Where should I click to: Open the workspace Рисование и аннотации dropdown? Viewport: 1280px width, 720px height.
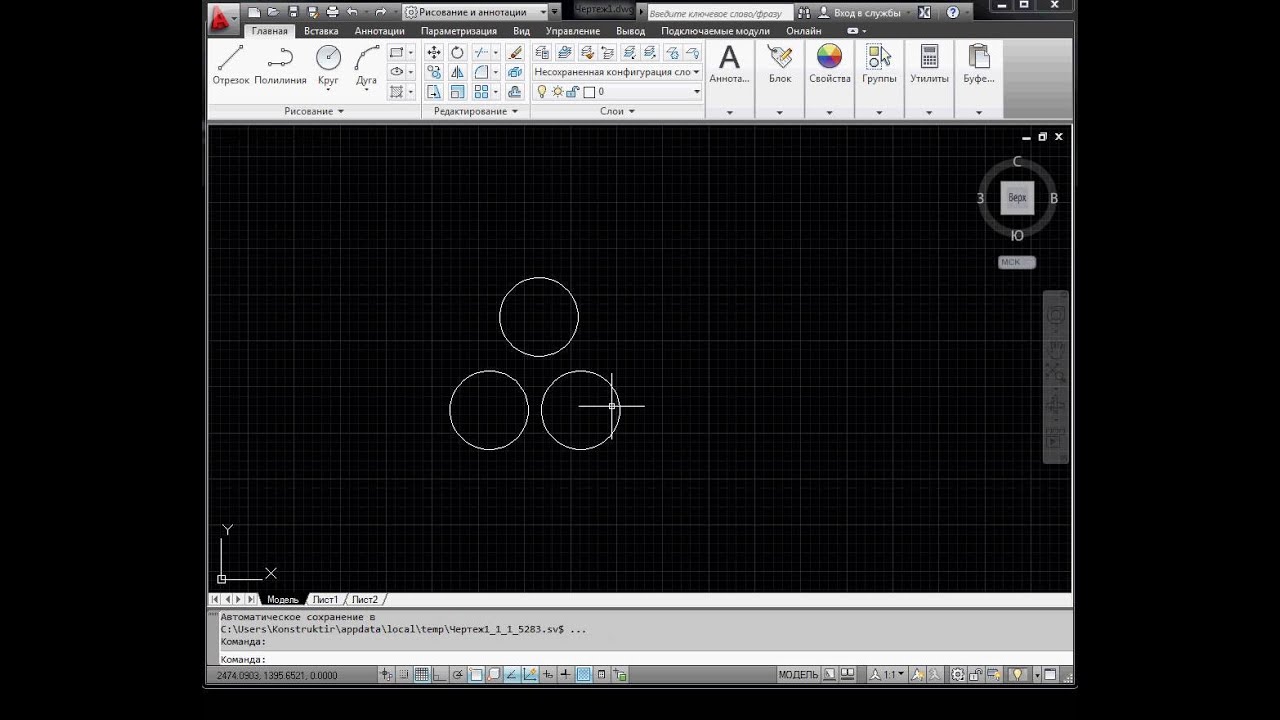click(x=483, y=12)
